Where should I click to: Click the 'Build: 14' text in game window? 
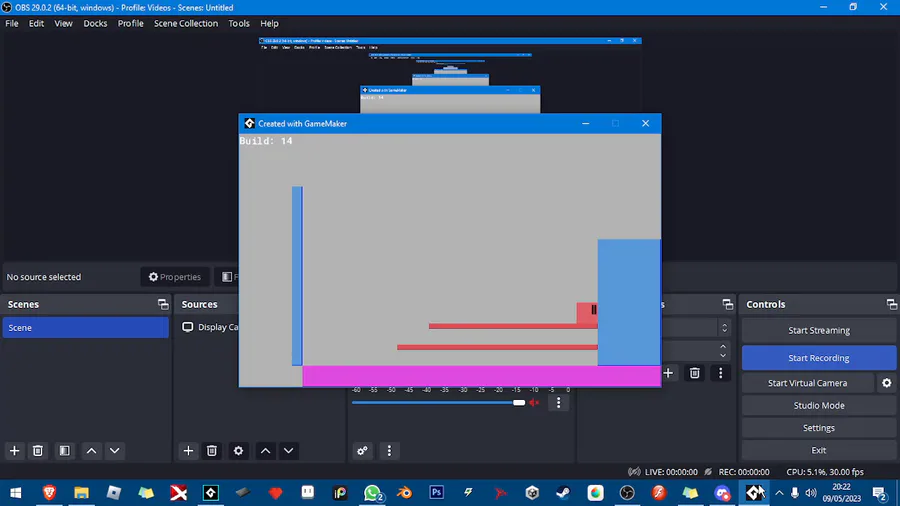tap(266, 141)
